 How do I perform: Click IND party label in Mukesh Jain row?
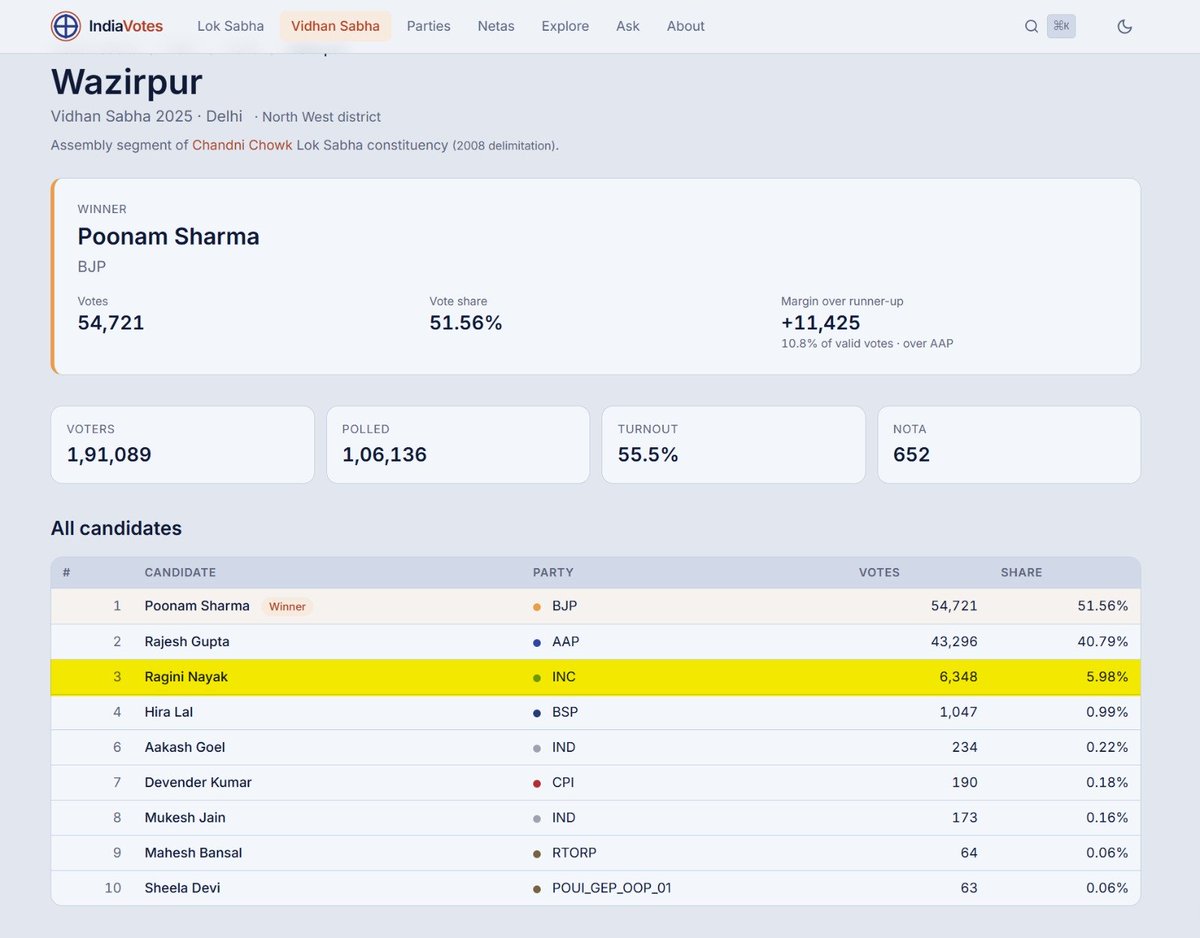[x=564, y=817]
